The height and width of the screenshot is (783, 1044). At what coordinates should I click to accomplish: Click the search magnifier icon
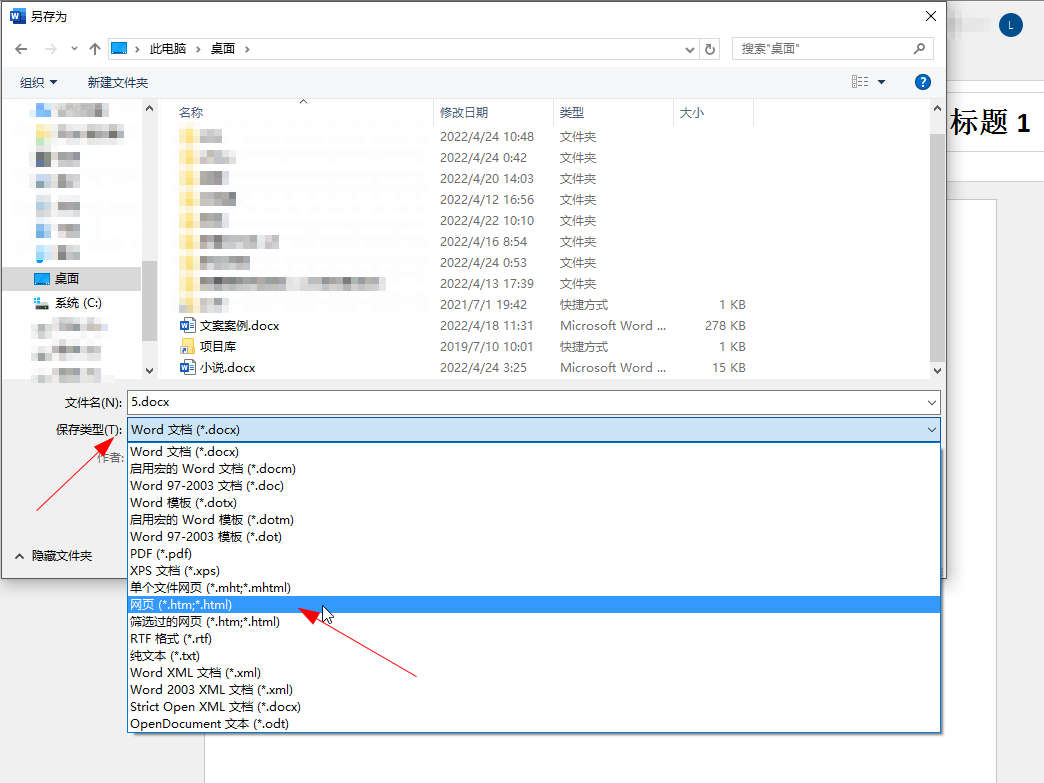pyautogui.click(x=919, y=49)
